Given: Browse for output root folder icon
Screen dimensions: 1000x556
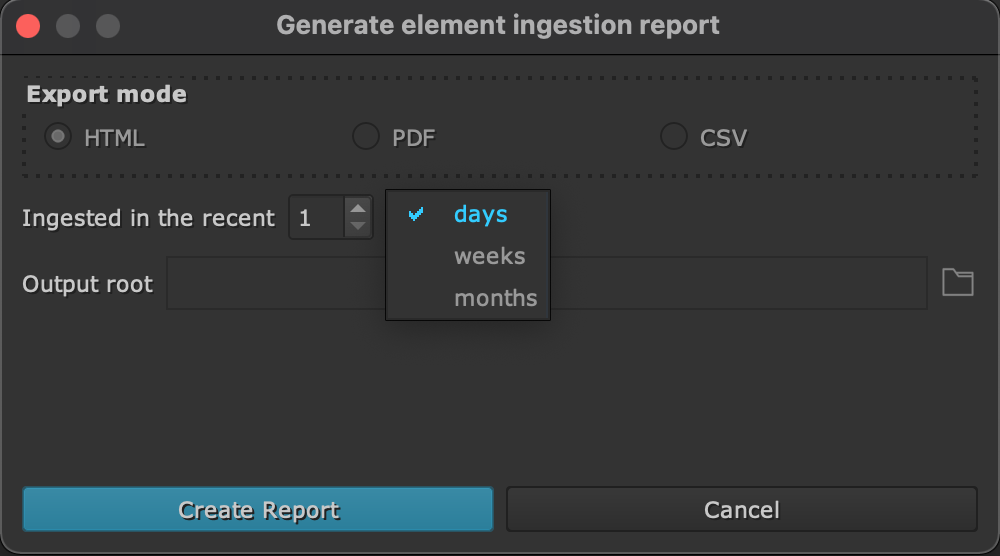Looking at the screenshot, I should click(958, 283).
